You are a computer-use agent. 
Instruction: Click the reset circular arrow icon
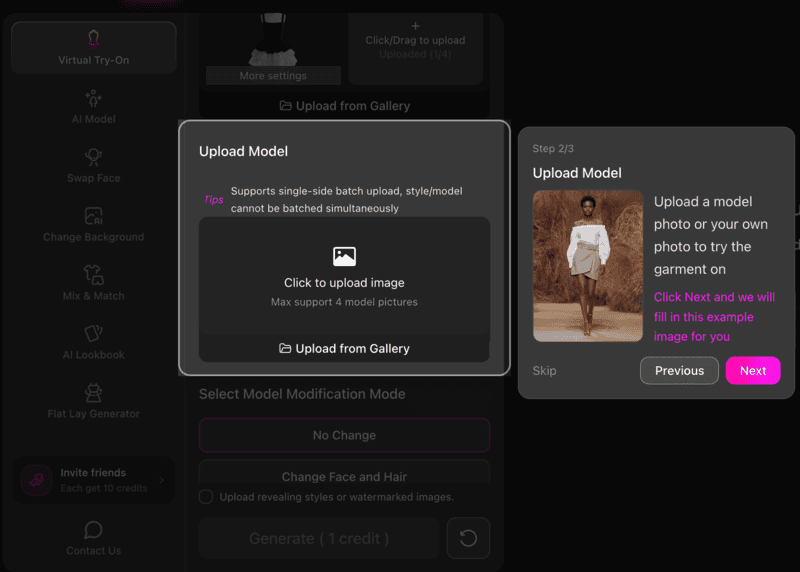(x=468, y=538)
